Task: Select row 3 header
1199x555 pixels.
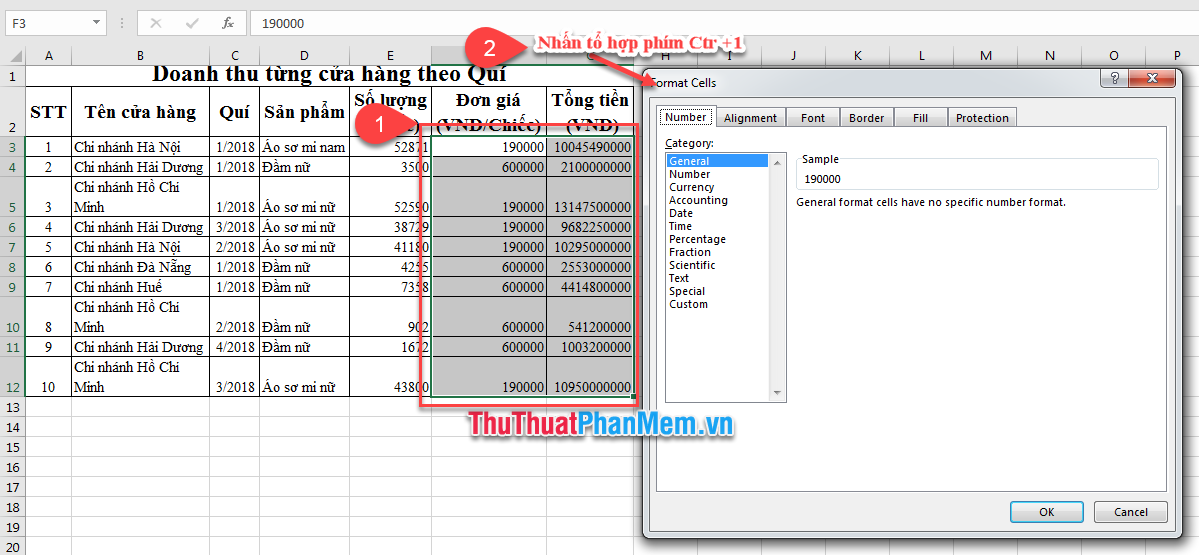Action: tap(13, 147)
